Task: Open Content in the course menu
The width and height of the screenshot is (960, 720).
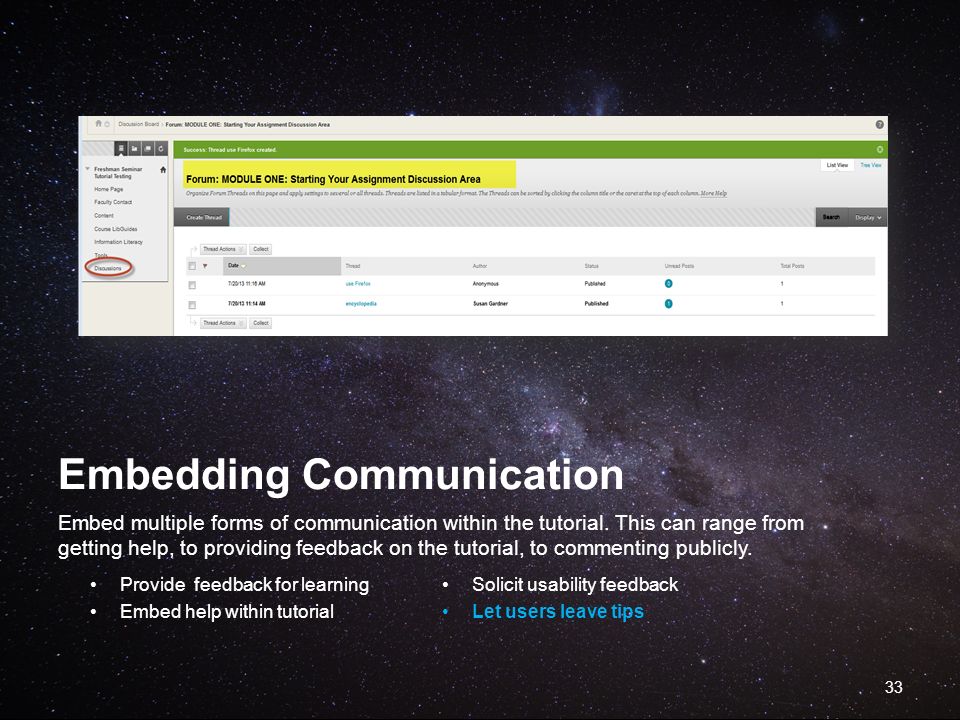Action: click(x=103, y=216)
